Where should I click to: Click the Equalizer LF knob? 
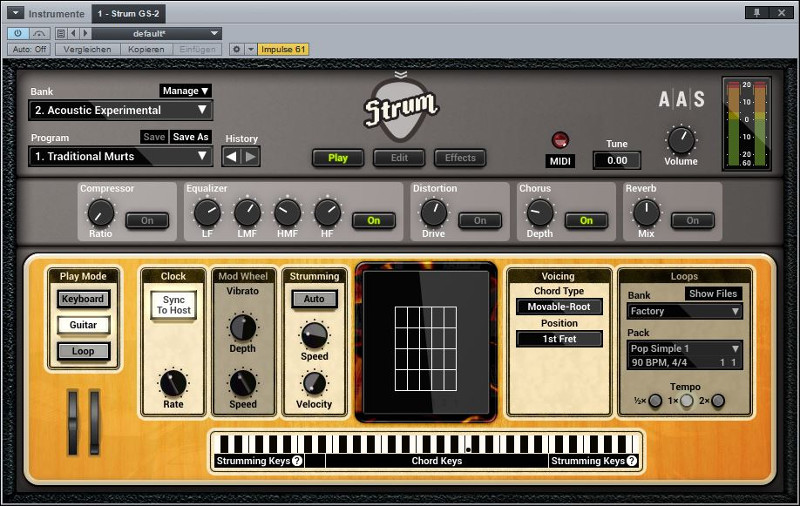207,213
